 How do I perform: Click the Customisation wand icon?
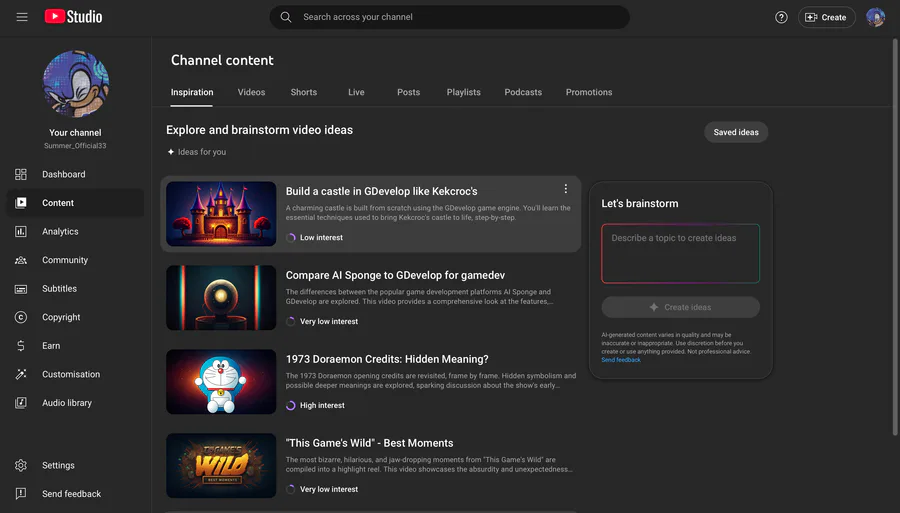pyautogui.click(x=21, y=374)
